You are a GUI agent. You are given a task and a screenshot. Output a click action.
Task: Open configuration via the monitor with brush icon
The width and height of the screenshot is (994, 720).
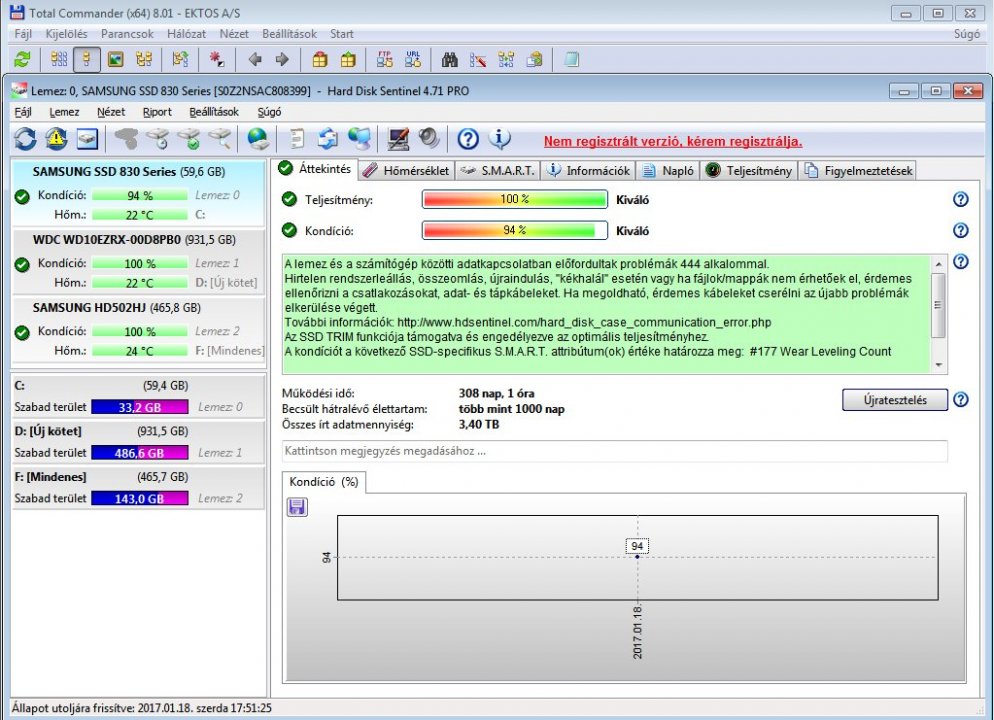pos(398,138)
